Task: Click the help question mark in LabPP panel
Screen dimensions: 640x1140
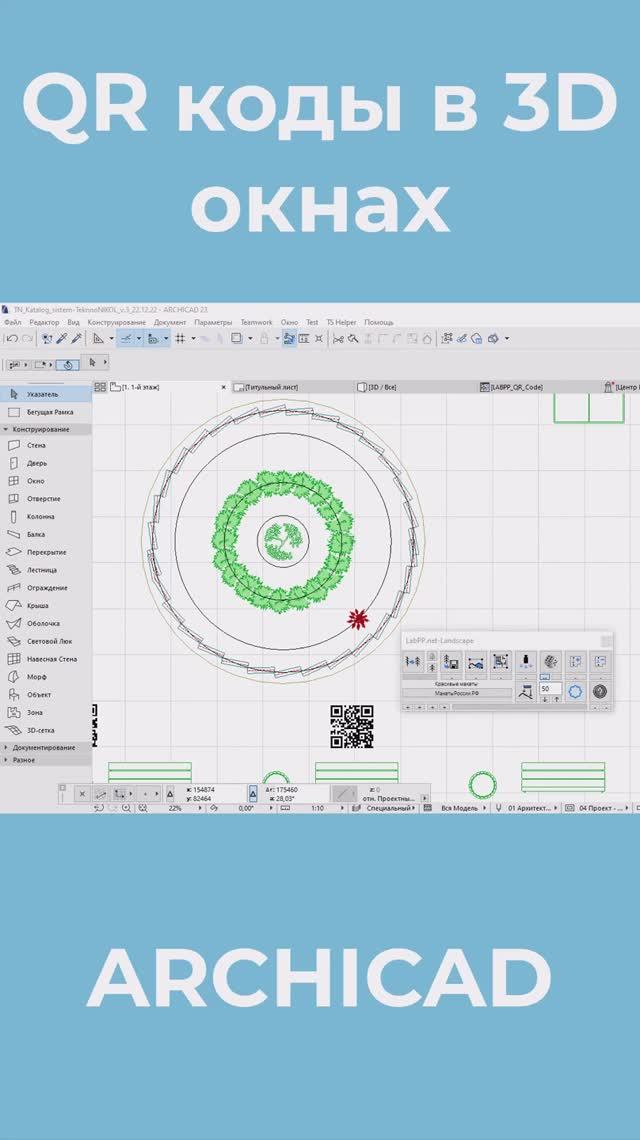Action: pos(600,691)
